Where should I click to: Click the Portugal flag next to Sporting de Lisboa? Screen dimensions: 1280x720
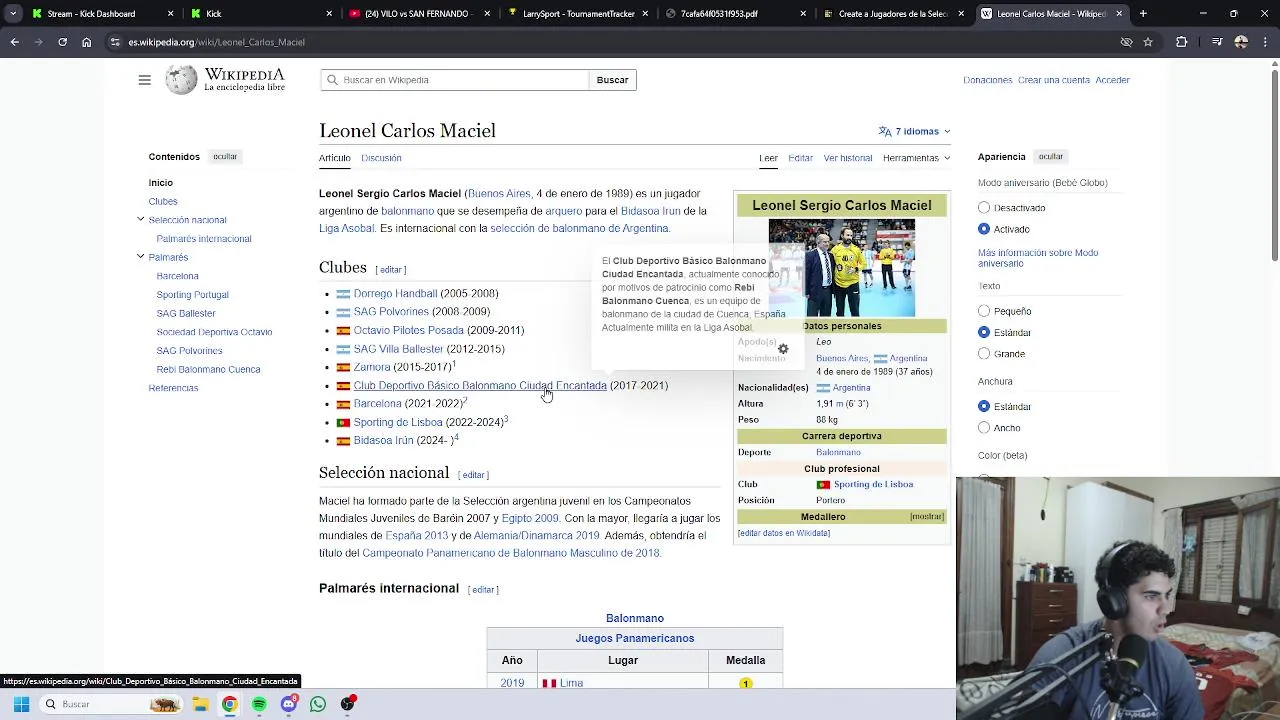point(343,422)
